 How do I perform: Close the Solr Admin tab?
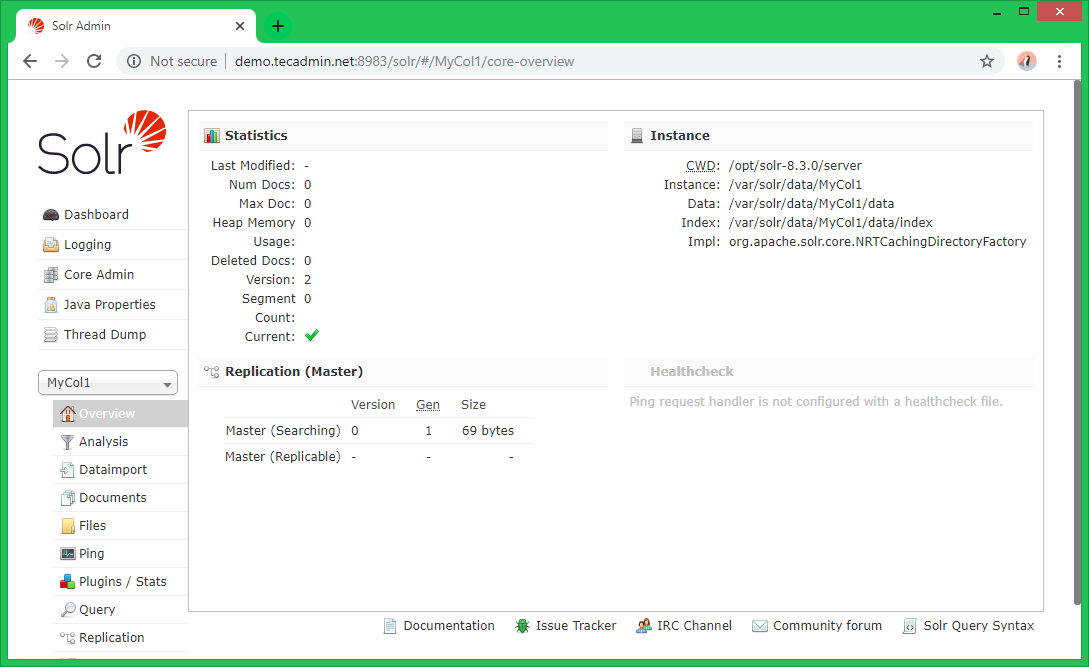[240, 26]
